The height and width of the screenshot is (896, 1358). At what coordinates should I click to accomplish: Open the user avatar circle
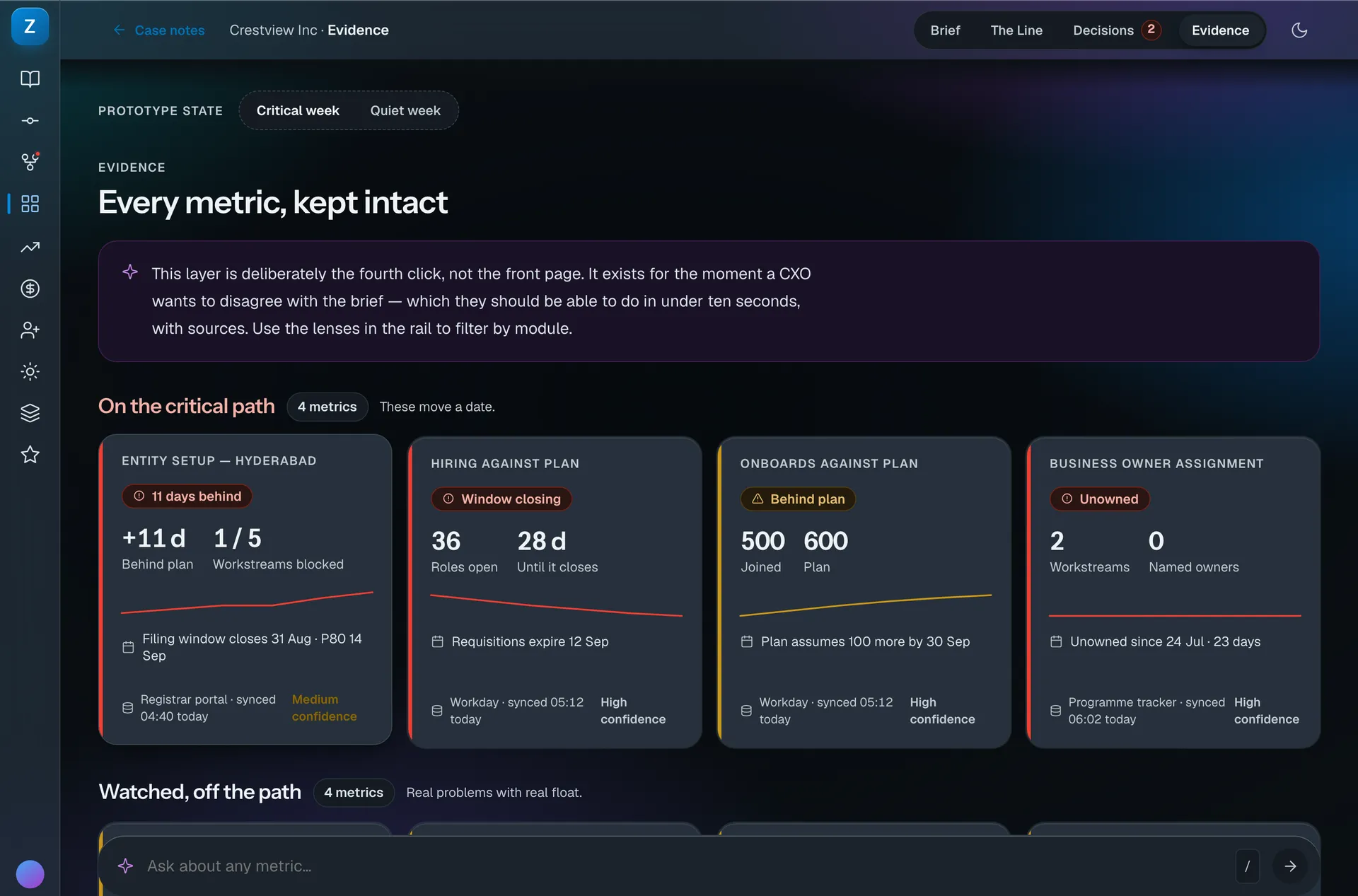30,874
